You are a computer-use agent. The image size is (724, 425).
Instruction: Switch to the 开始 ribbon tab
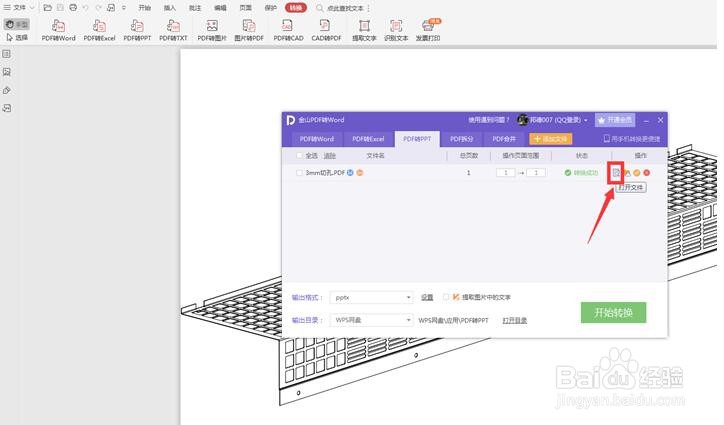[x=145, y=8]
